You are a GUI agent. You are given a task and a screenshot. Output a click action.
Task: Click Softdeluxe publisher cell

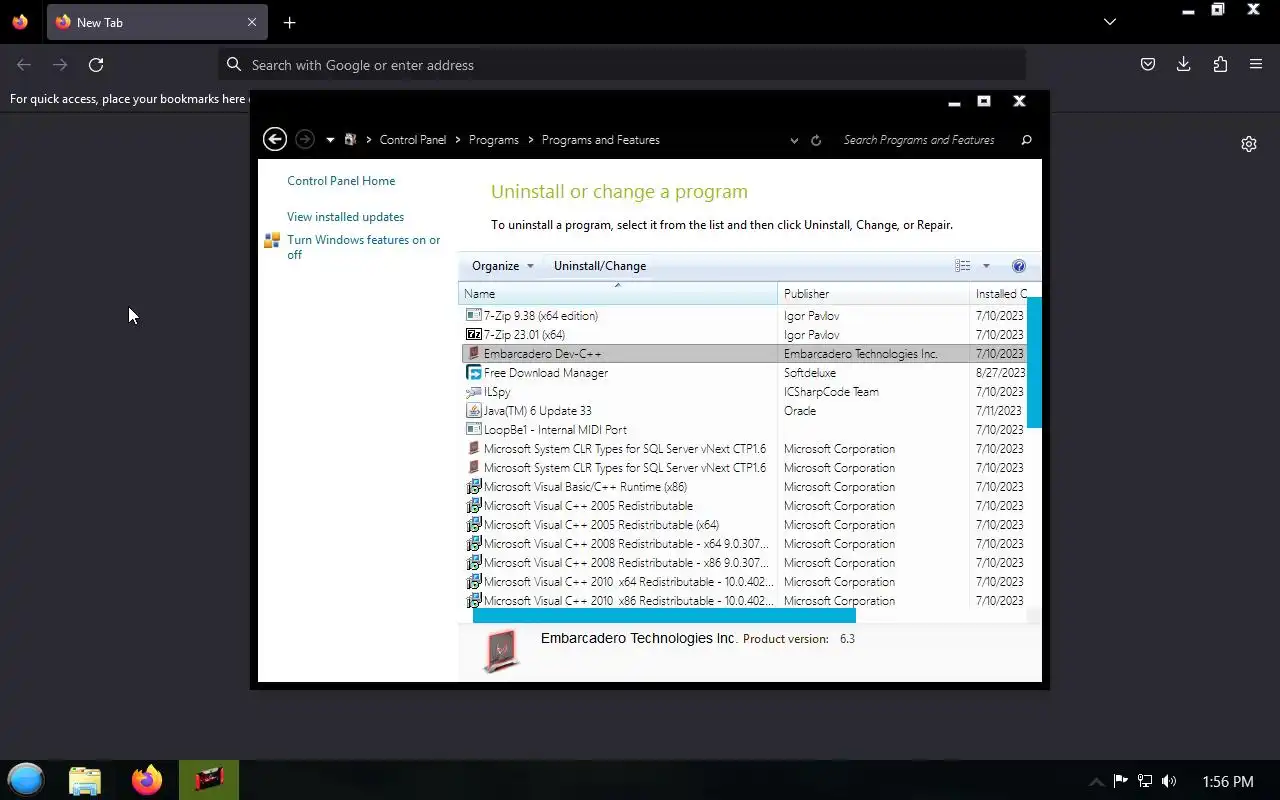(x=809, y=373)
